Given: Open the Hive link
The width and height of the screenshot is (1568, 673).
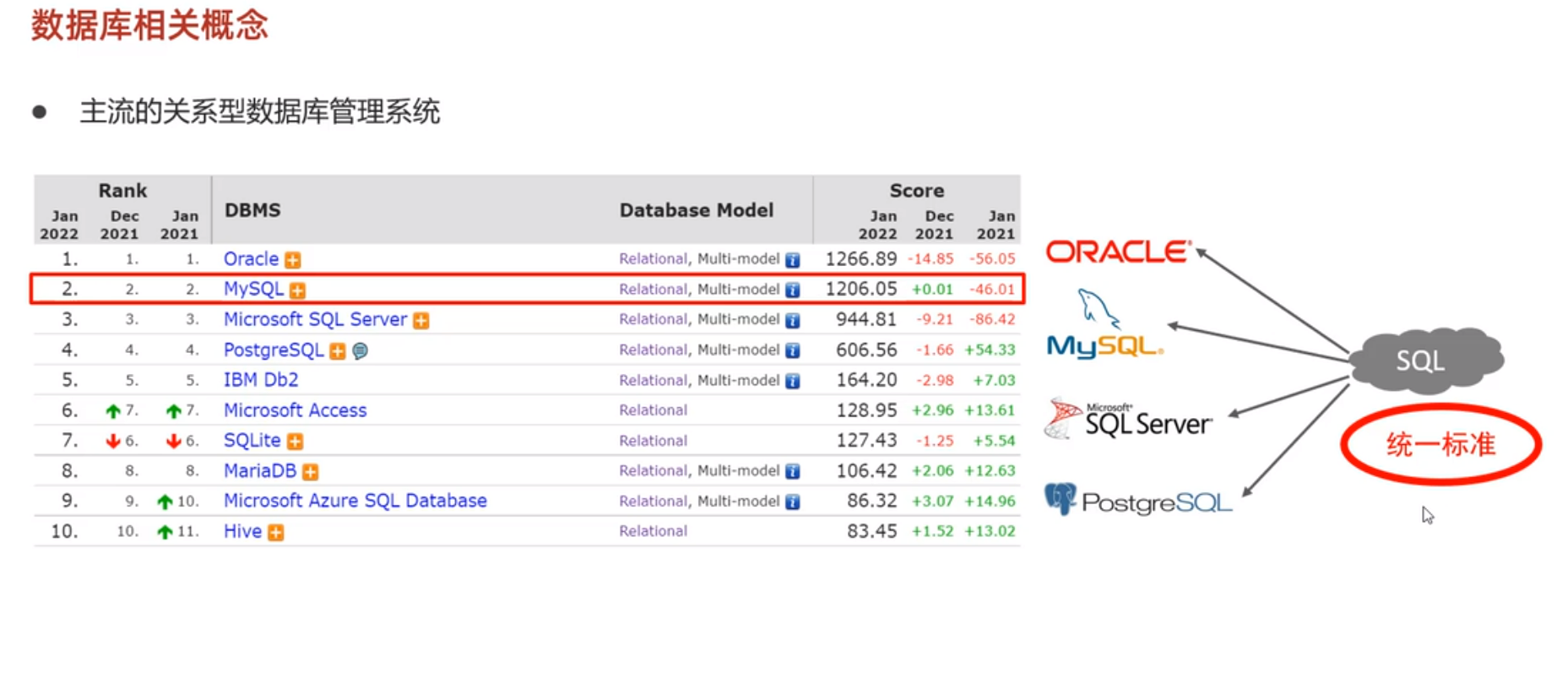Looking at the screenshot, I should (x=242, y=531).
